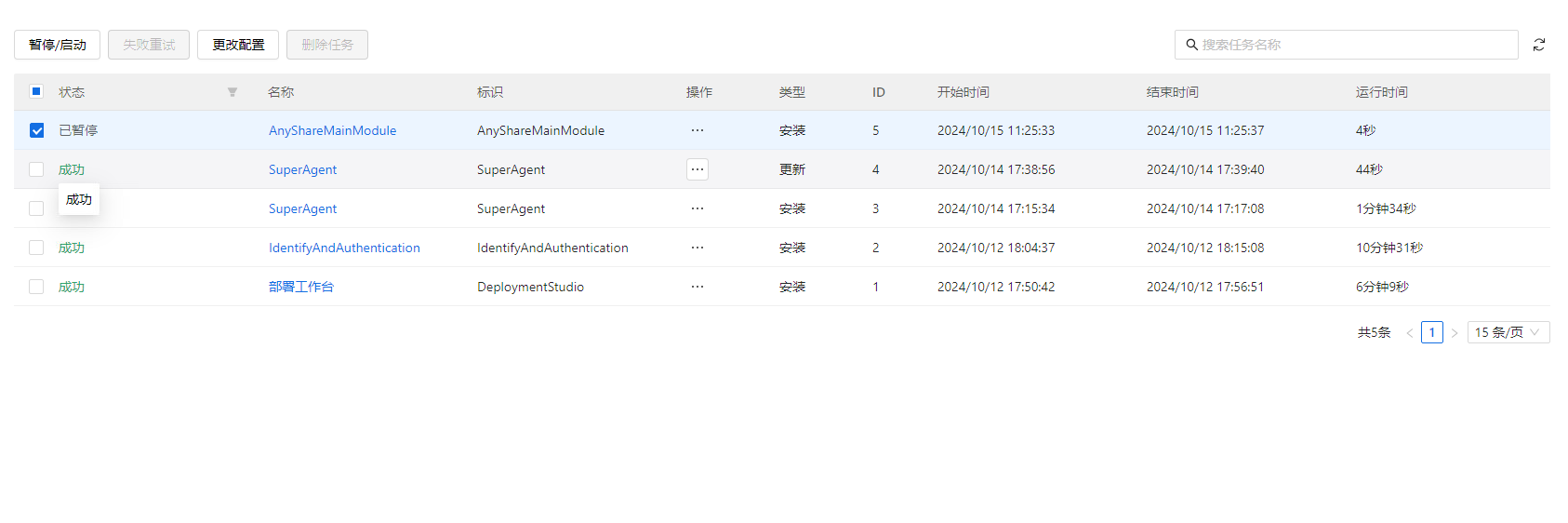Image resolution: width=1568 pixels, height=523 pixels.
Task: Check the SuperAgent ID 3 row checkbox
Action: point(36,208)
